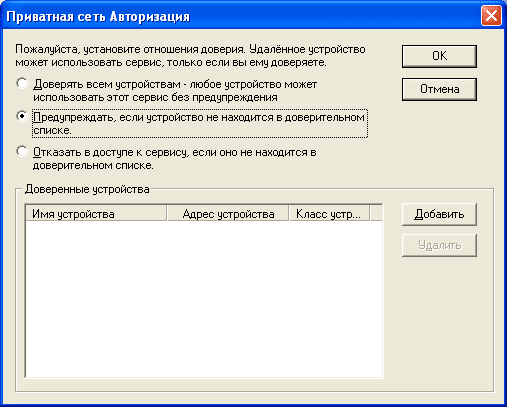
Task: Confirm the dialog with the OK button
Action: (x=439, y=56)
